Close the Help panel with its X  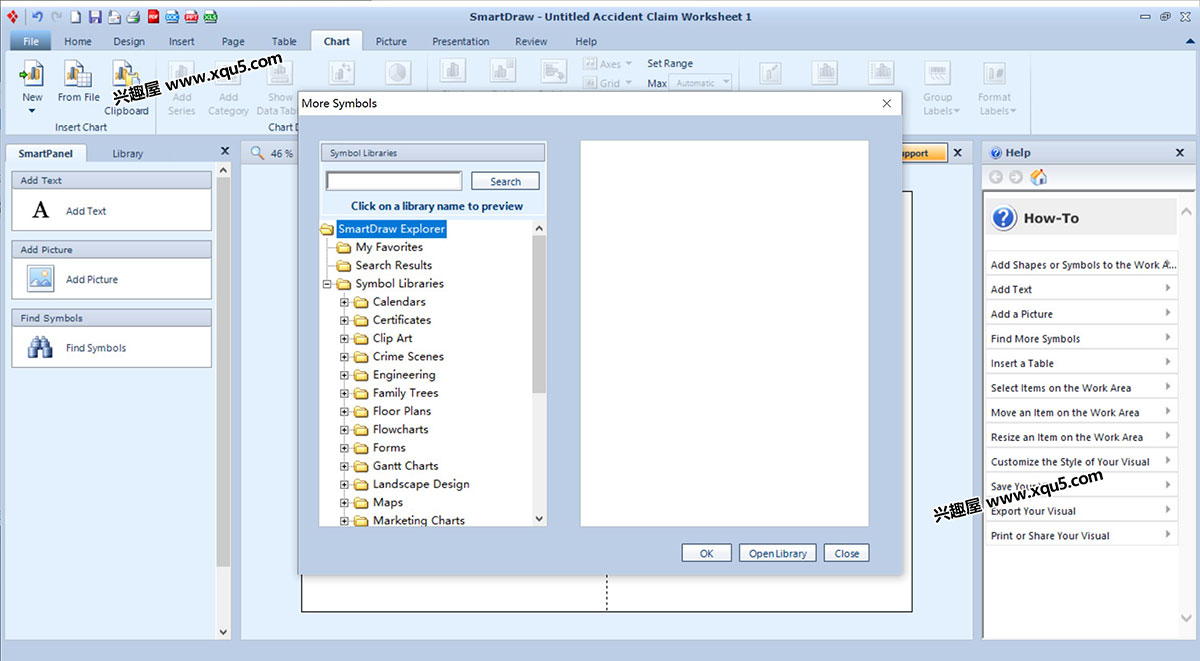(x=1180, y=152)
